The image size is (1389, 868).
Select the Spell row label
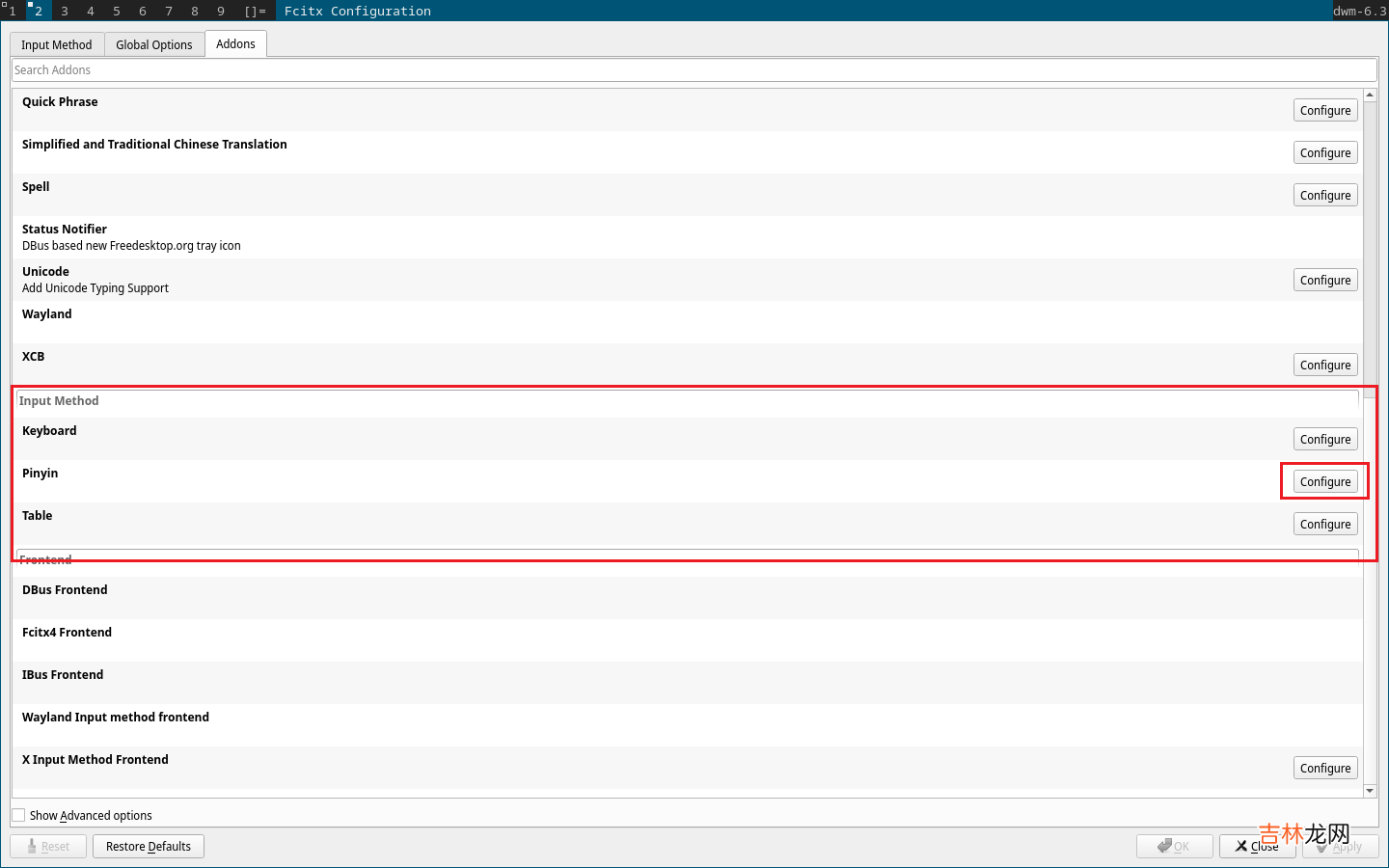pos(36,187)
